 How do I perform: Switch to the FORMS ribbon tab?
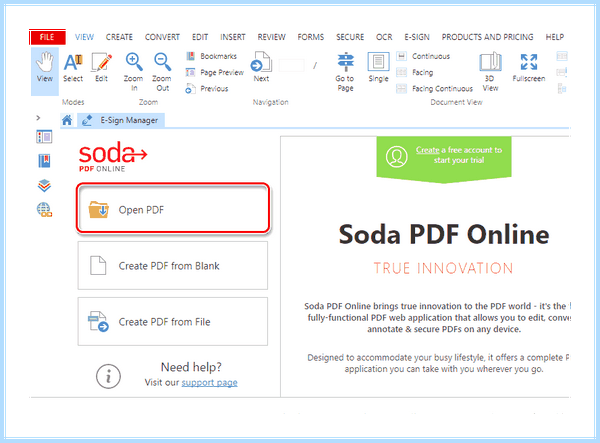tap(311, 37)
